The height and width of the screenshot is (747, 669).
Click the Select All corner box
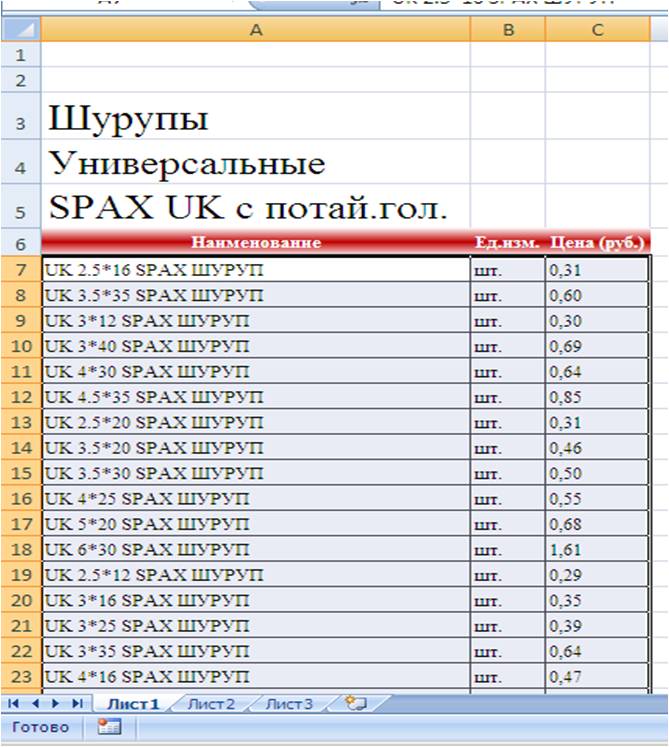(20, 31)
